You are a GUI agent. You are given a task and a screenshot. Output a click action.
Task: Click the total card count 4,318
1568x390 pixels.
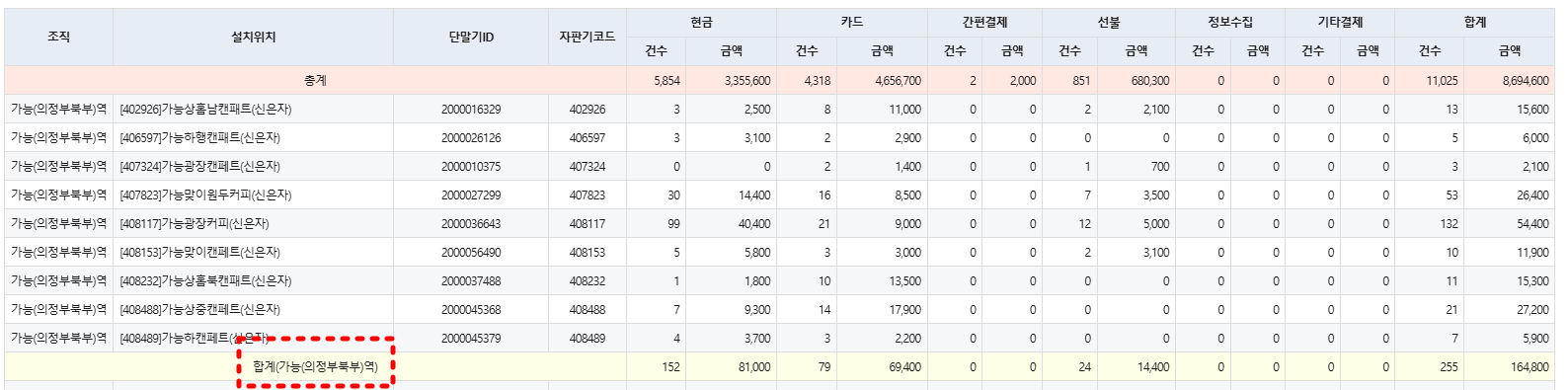pyautogui.click(x=818, y=81)
